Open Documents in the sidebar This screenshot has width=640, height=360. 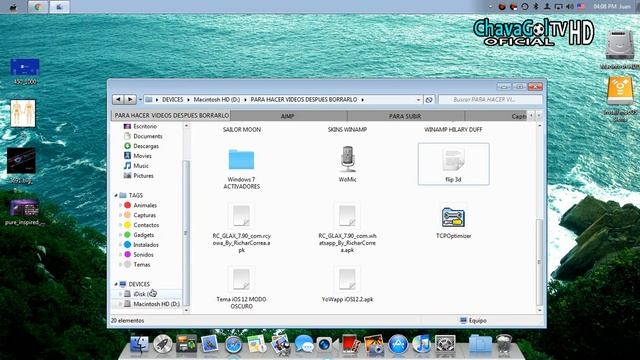click(x=143, y=136)
